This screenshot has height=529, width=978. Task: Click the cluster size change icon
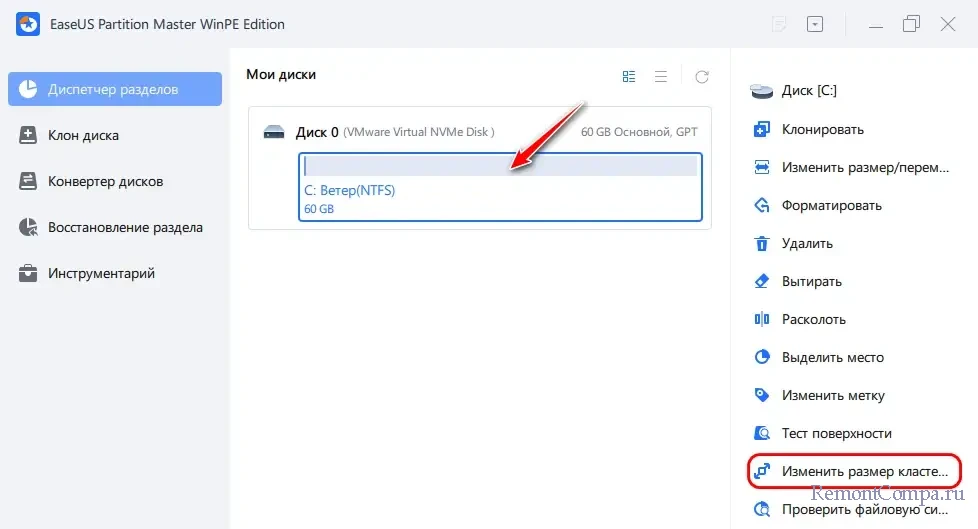pos(762,471)
